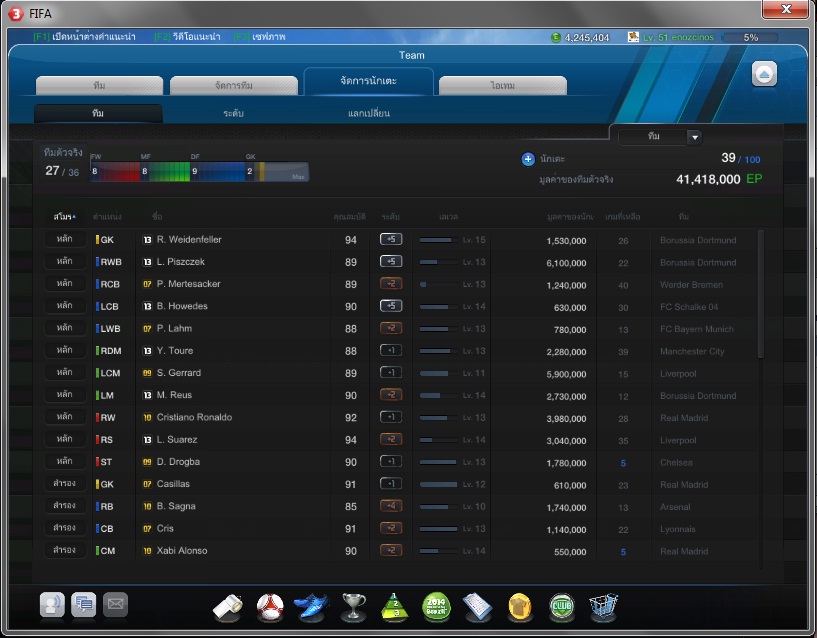817x638 pixels.
Task: Open the green CLUB badge icon
Action: click(562, 607)
